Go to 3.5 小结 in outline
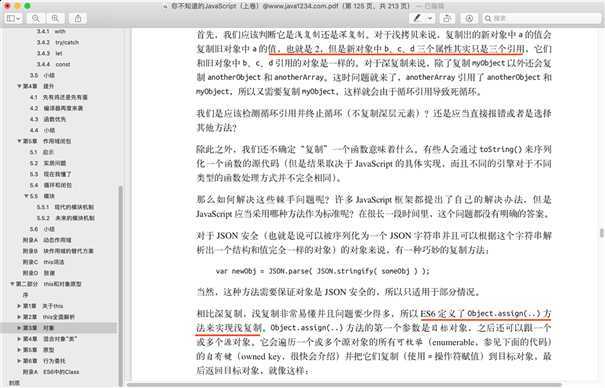 (x=42, y=75)
